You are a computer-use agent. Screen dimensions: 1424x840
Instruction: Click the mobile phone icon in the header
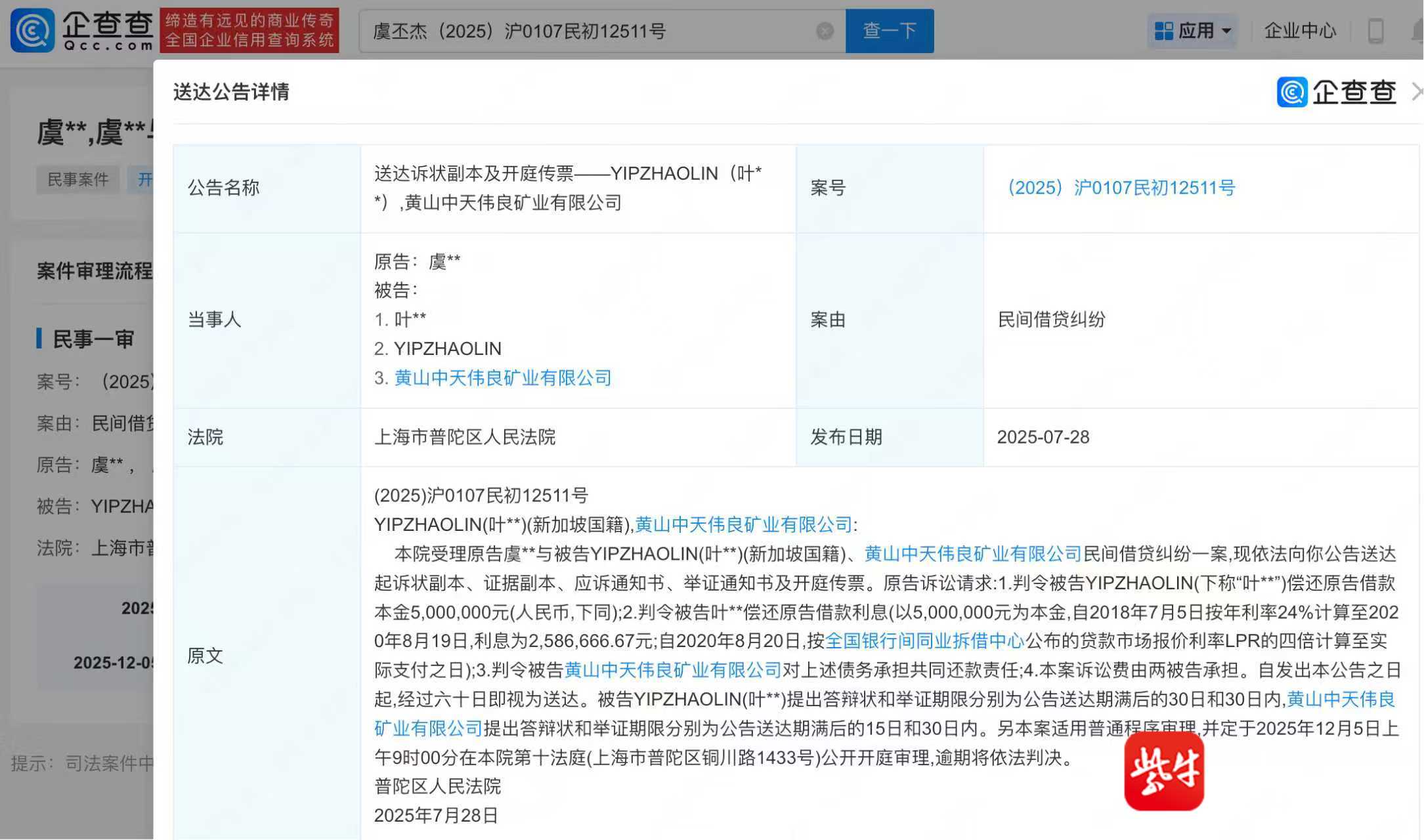[x=1375, y=31]
